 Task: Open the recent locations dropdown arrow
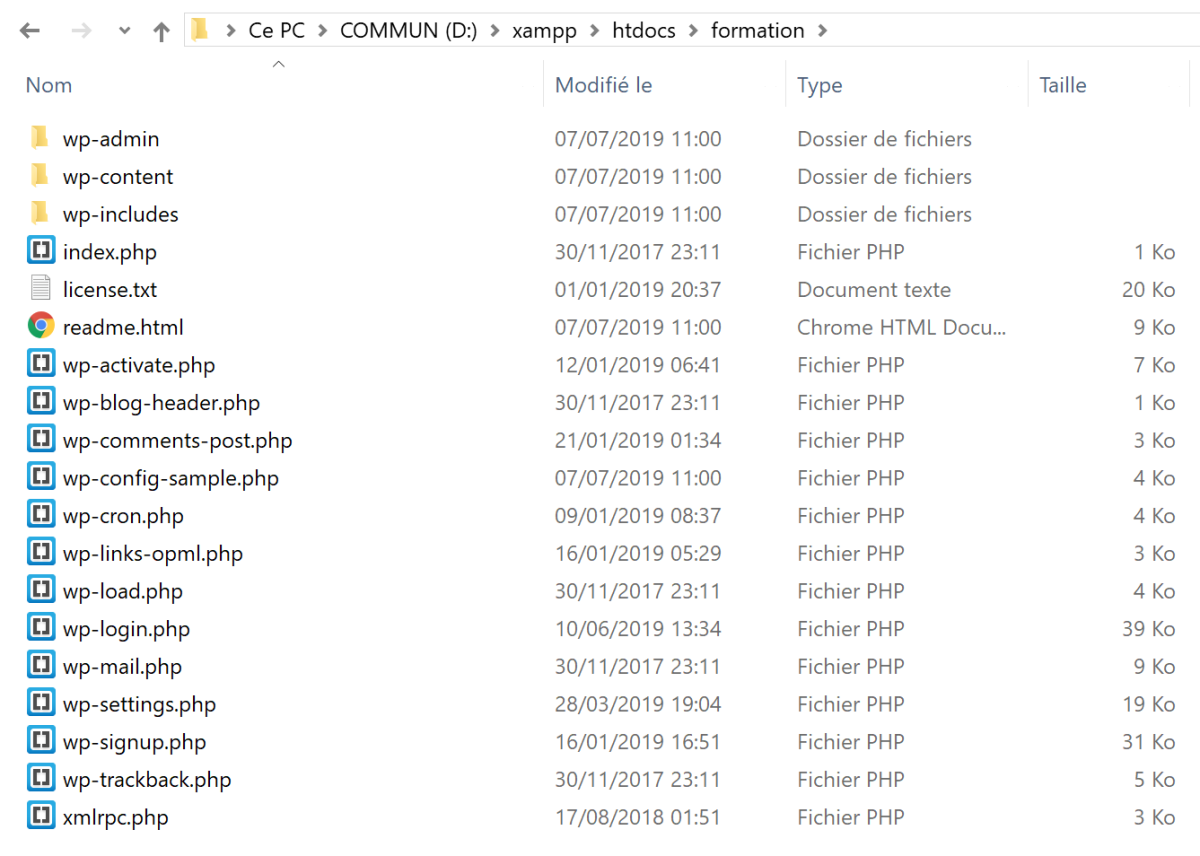pos(124,31)
